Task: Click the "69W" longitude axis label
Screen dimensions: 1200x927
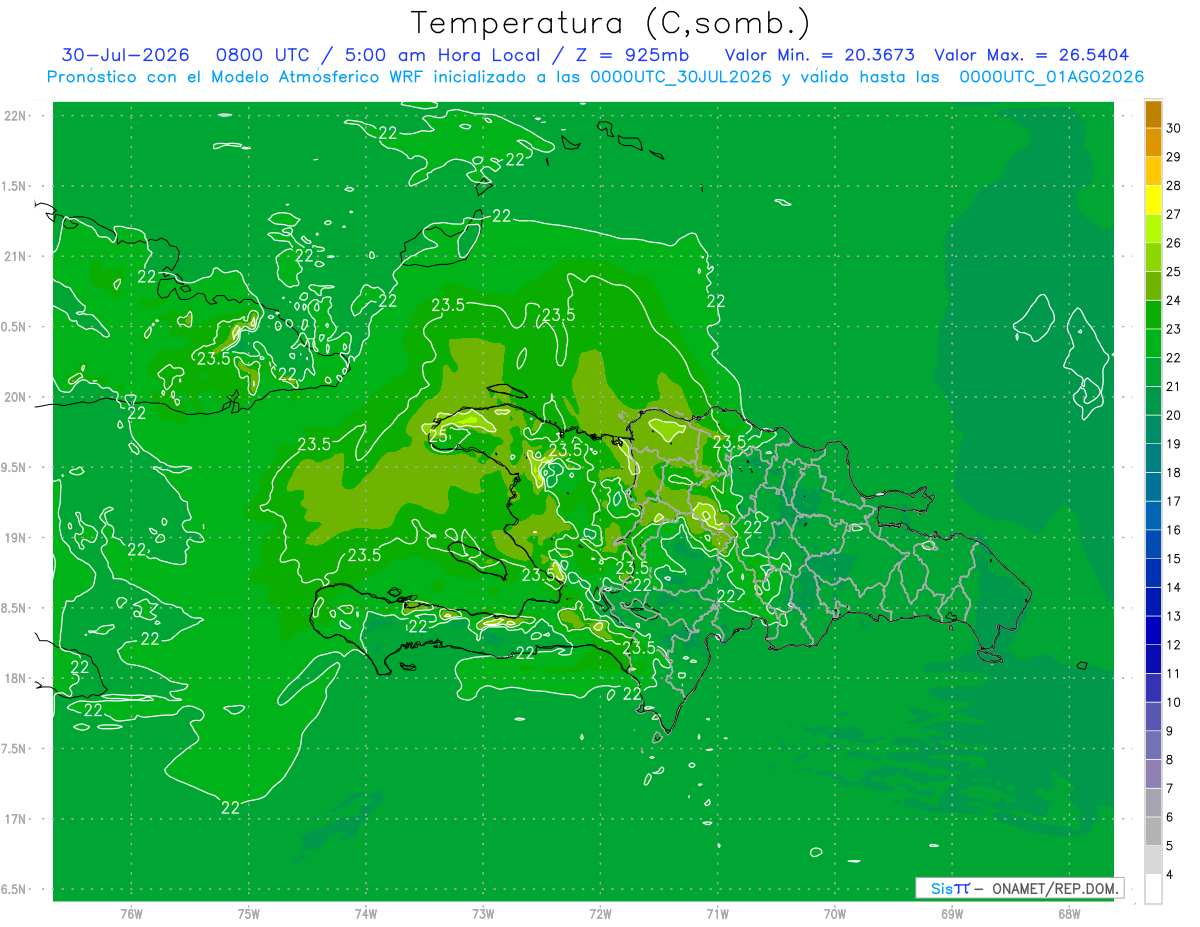Action: (x=952, y=914)
